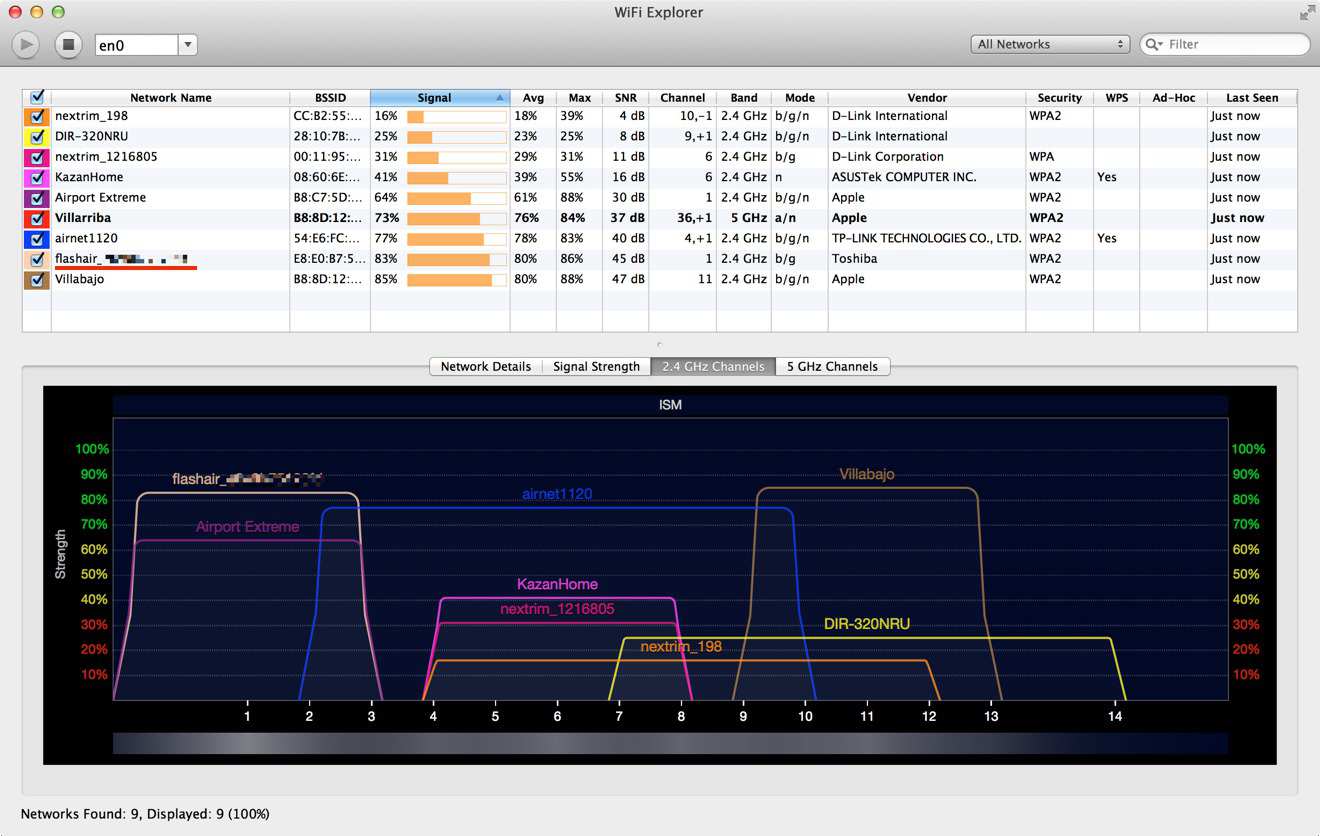Screen dimensions: 1320x836
Task: Uncheck the airnet1120 network checkbox
Action: [37, 239]
